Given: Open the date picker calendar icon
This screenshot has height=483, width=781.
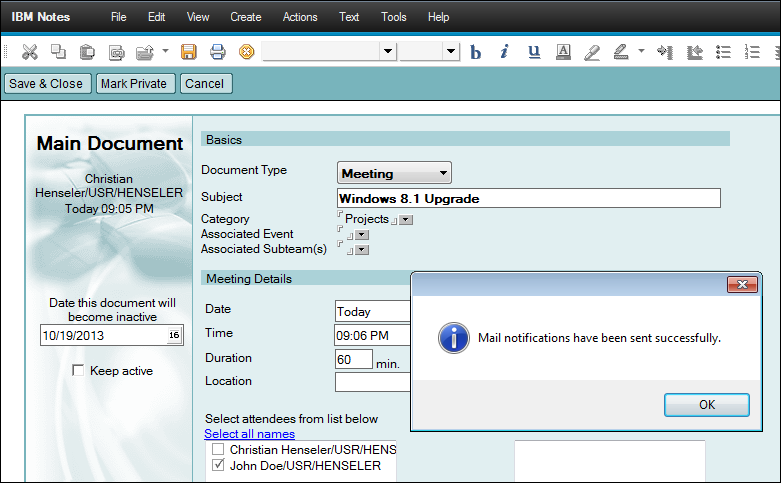Looking at the screenshot, I should point(173,335).
